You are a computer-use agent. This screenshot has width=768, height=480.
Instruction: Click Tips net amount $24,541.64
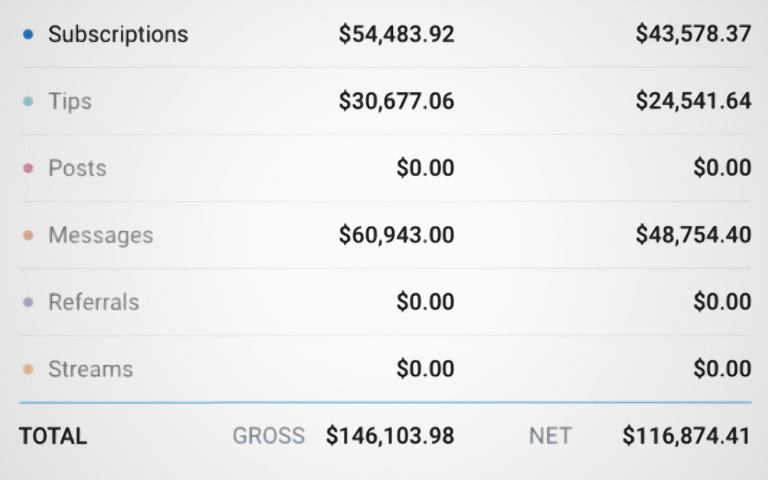click(693, 101)
